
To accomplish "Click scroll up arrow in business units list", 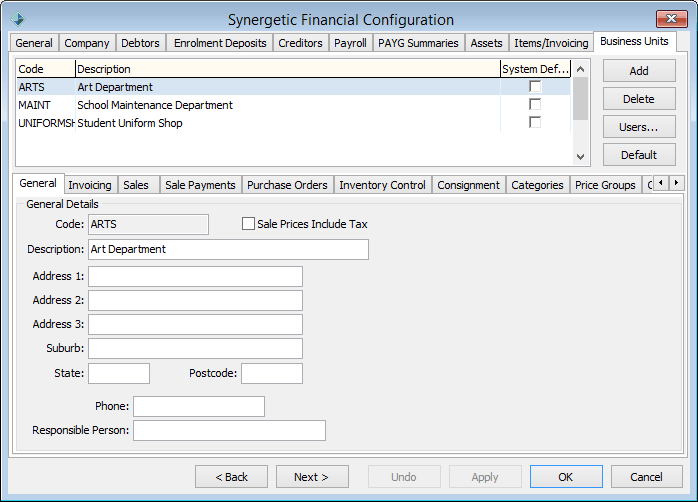I will (x=580, y=69).
